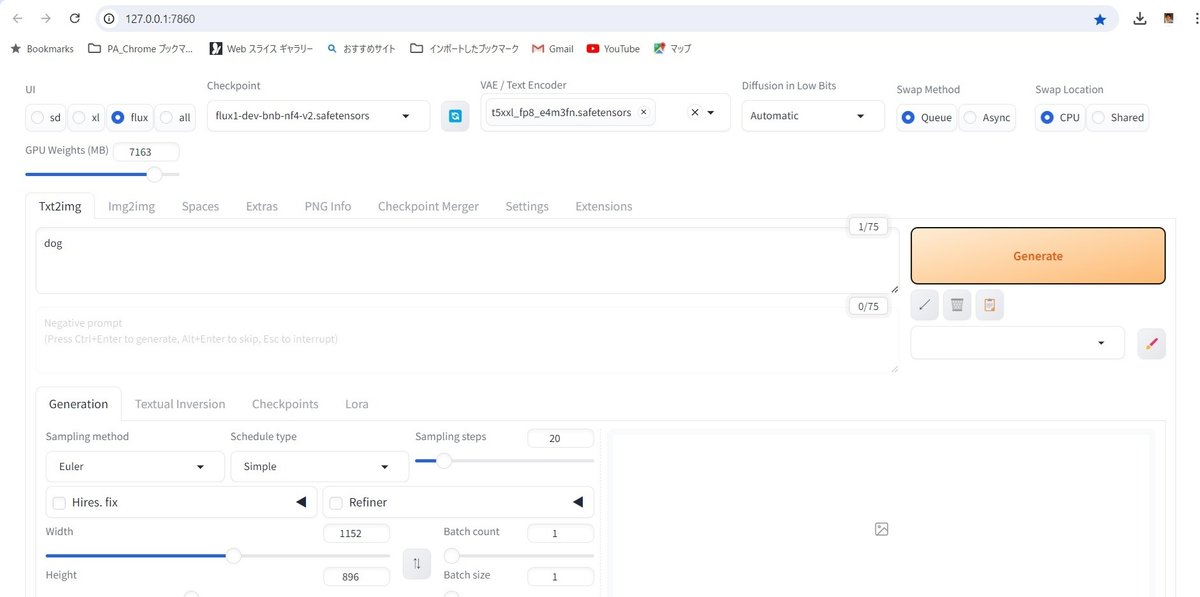The image size is (1200, 597).
Task: Enable the Refiner checkbox
Action: pos(335,502)
